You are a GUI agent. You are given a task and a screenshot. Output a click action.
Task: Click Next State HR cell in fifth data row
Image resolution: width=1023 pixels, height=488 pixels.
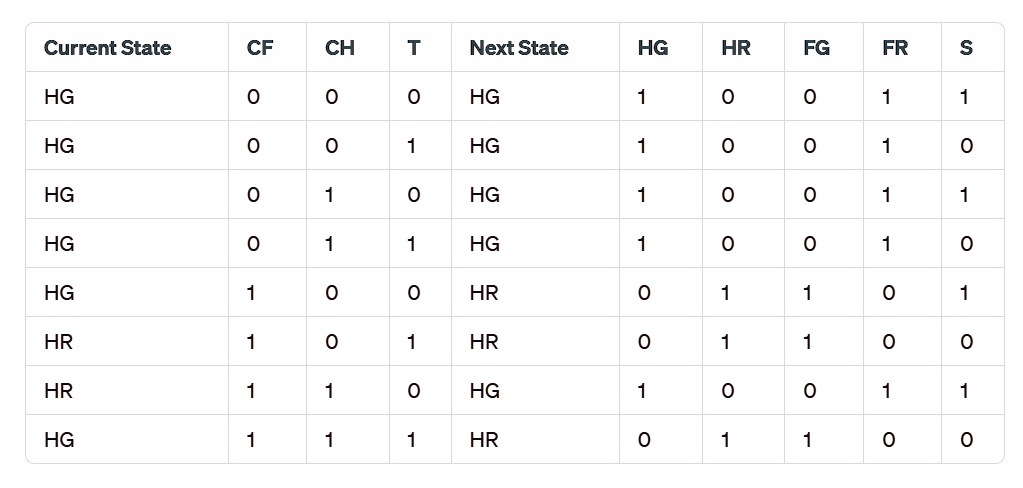[x=484, y=293]
